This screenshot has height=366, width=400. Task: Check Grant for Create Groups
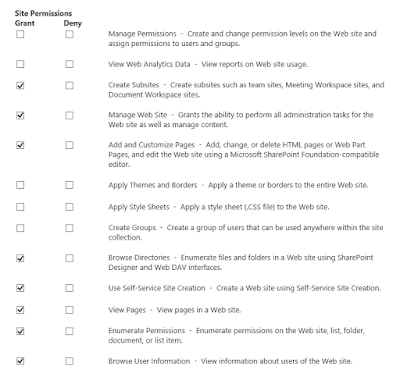[20, 228]
